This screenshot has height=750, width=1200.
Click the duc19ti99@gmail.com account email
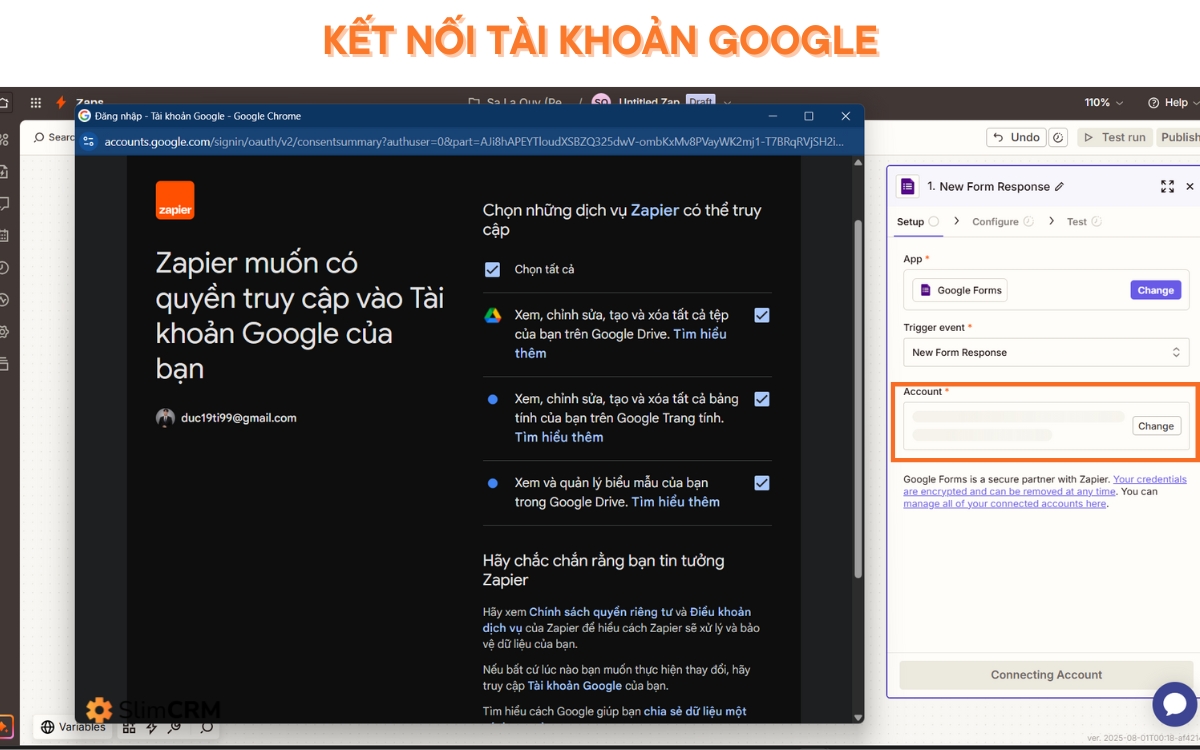239,418
